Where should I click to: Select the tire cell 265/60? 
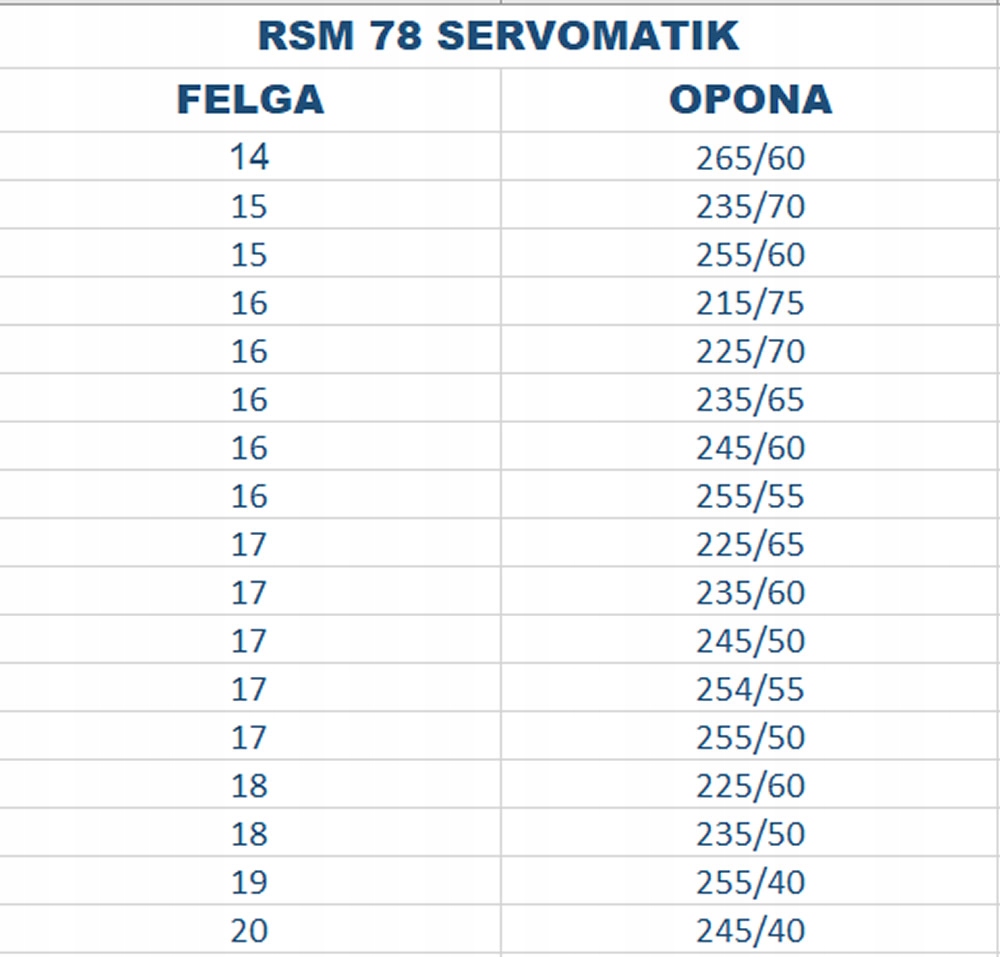[x=750, y=156]
